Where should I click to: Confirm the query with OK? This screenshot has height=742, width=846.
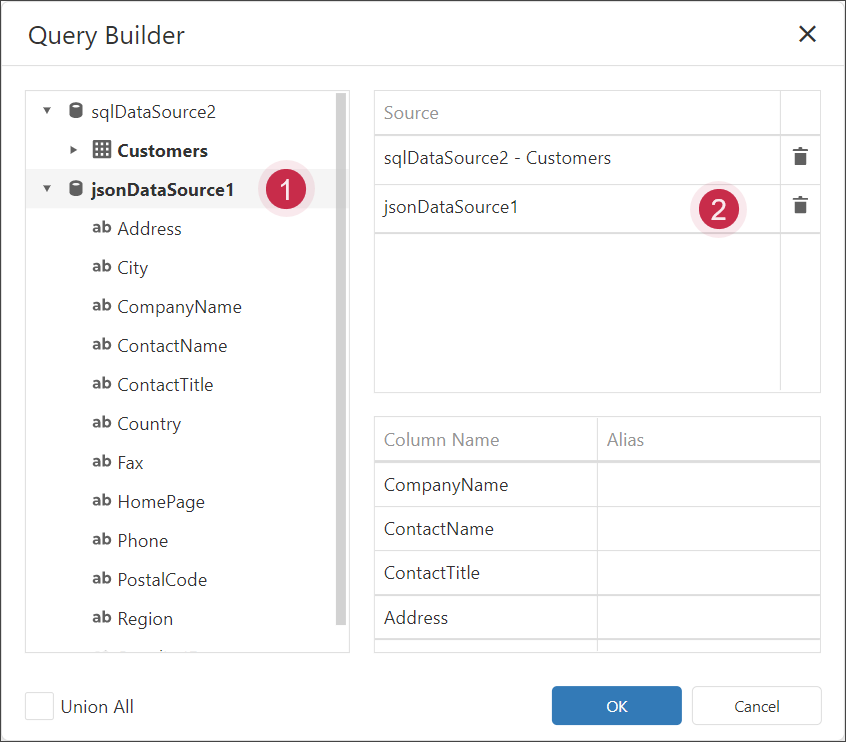coord(616,706)
